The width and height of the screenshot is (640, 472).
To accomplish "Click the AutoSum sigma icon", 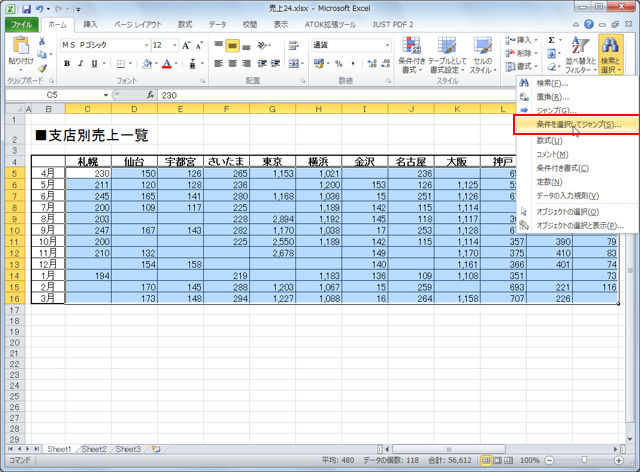I will 551,40.
